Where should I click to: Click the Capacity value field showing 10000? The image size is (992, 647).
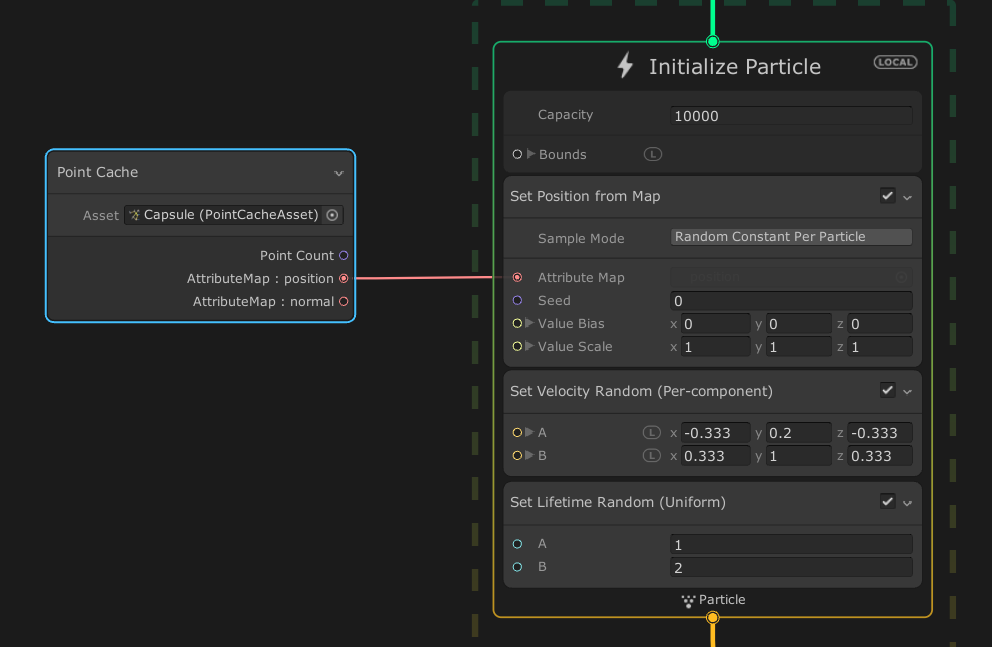pos(791,116)
